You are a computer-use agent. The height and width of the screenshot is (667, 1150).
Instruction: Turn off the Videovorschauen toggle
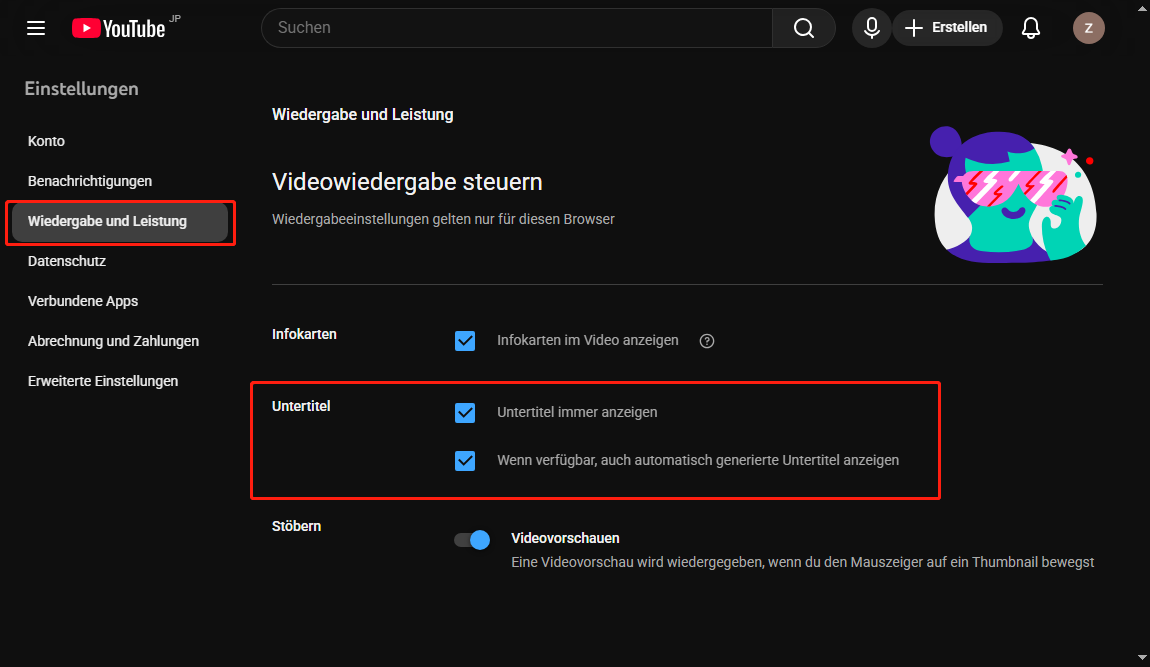pyautogui.click(x=471, y=539)
